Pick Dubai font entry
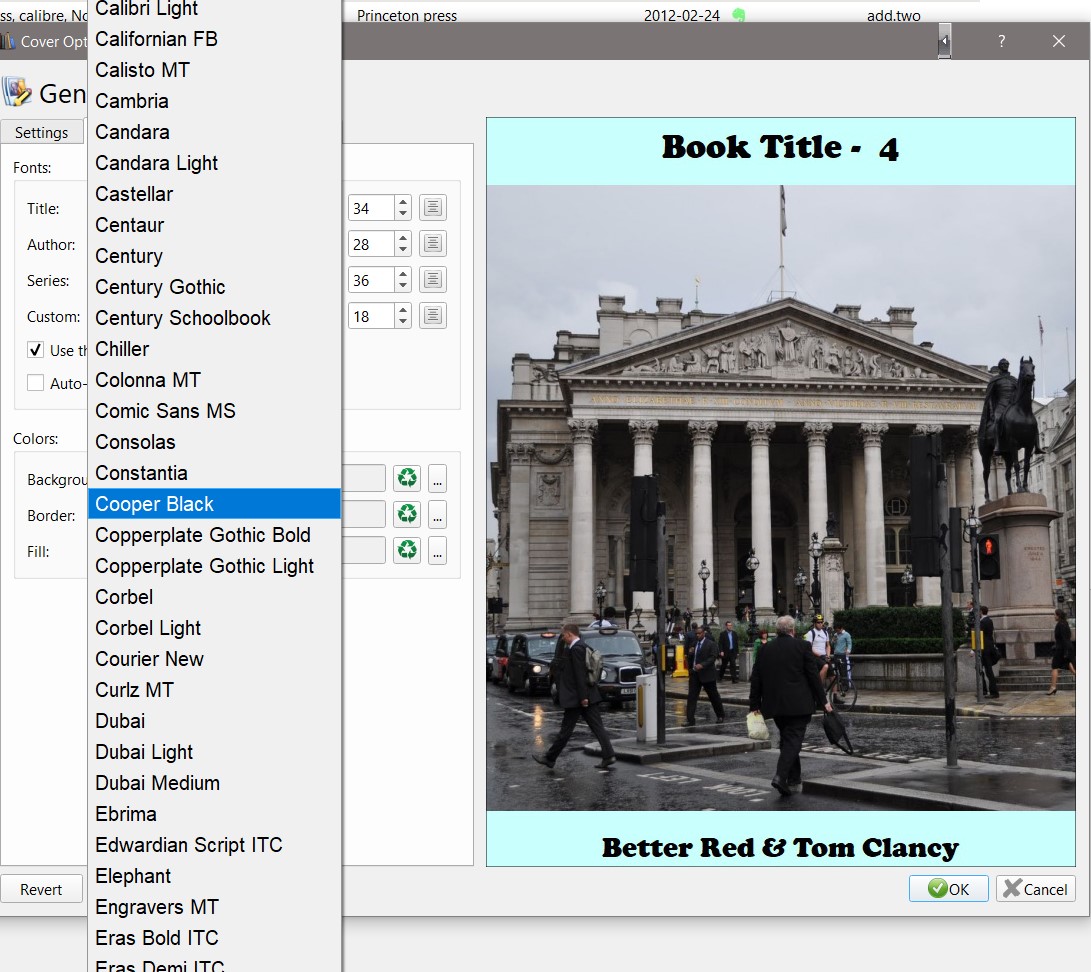 [214, 720]
